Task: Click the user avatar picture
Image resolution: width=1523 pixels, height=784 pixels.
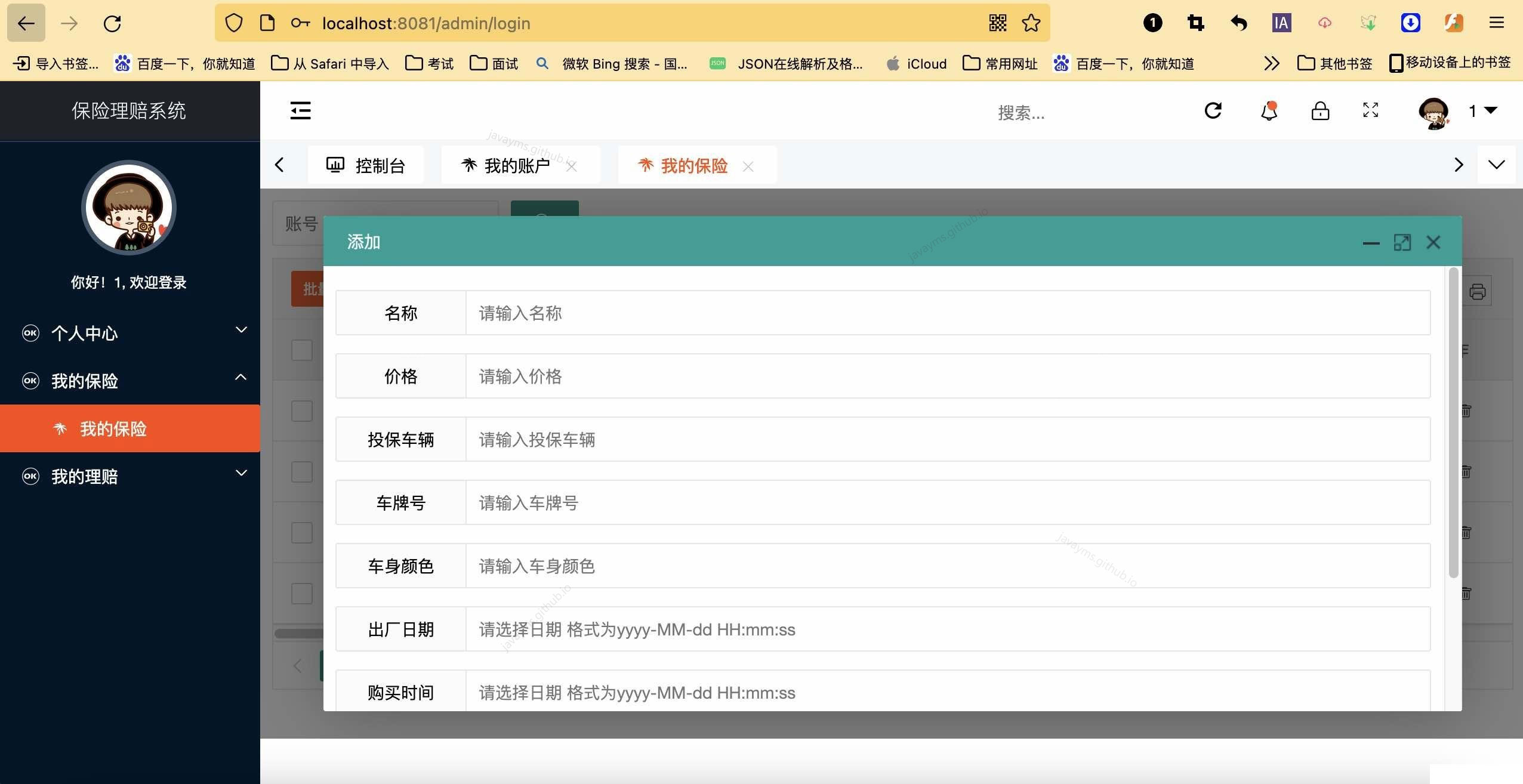Action: coord(1435,112)
